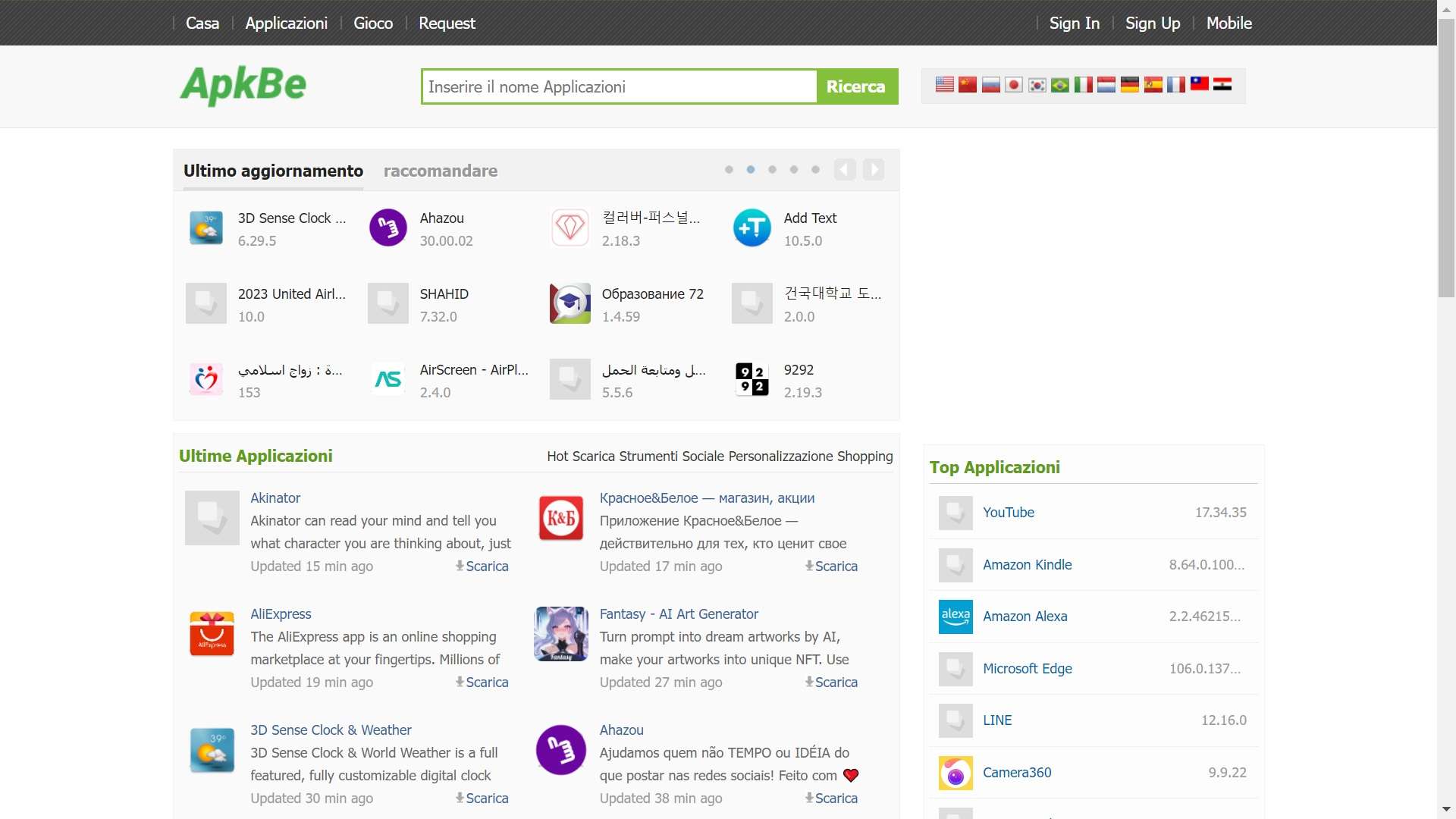Select the Taiwan flag language
The image size is (1456, 819).
(1200, 84)
